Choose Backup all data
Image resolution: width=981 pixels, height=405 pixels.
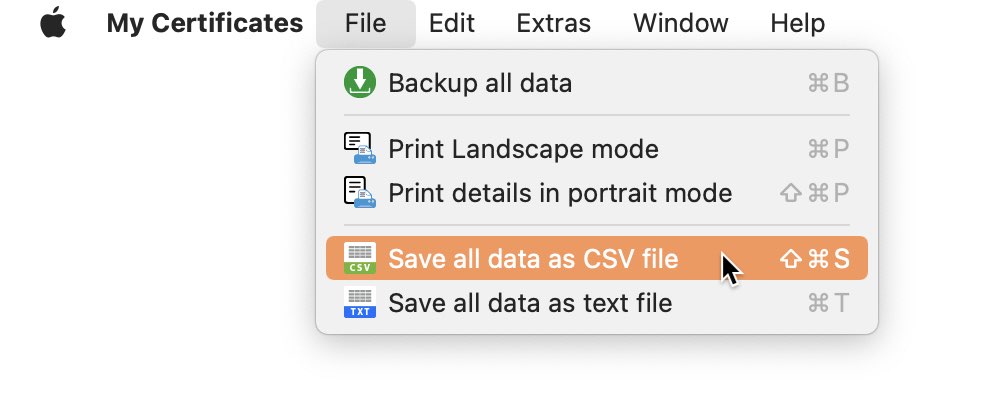click(597, 83)
